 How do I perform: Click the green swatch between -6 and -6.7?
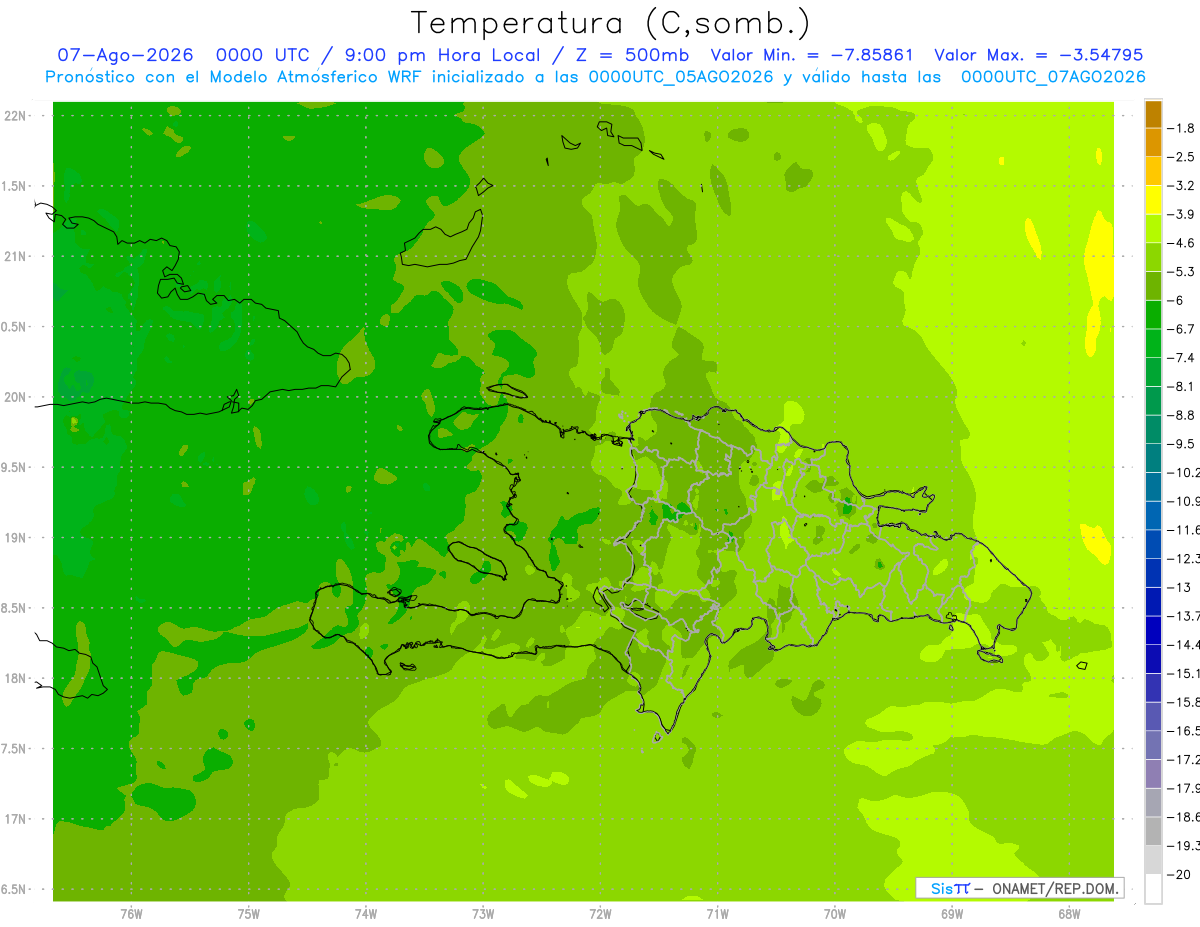pyautogui.click(x=1153, y=315)
